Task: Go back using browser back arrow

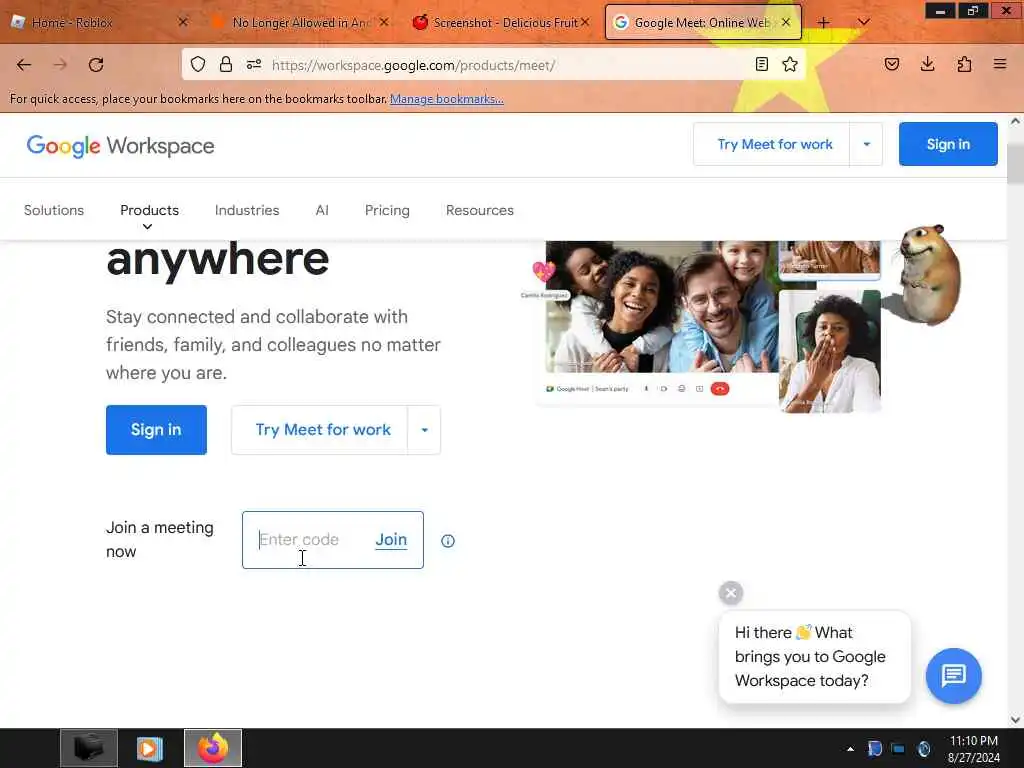Action: tap(24, 65)
